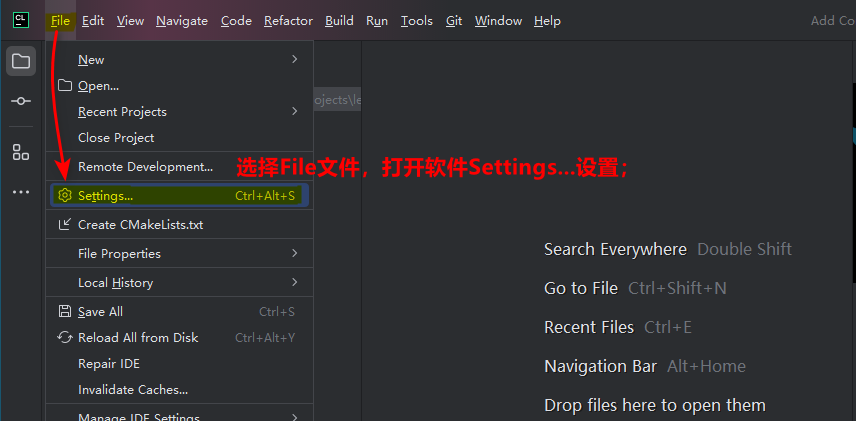Choose Remote Development menu entry
Screen dimensions: 856x421
pos(145,167)
